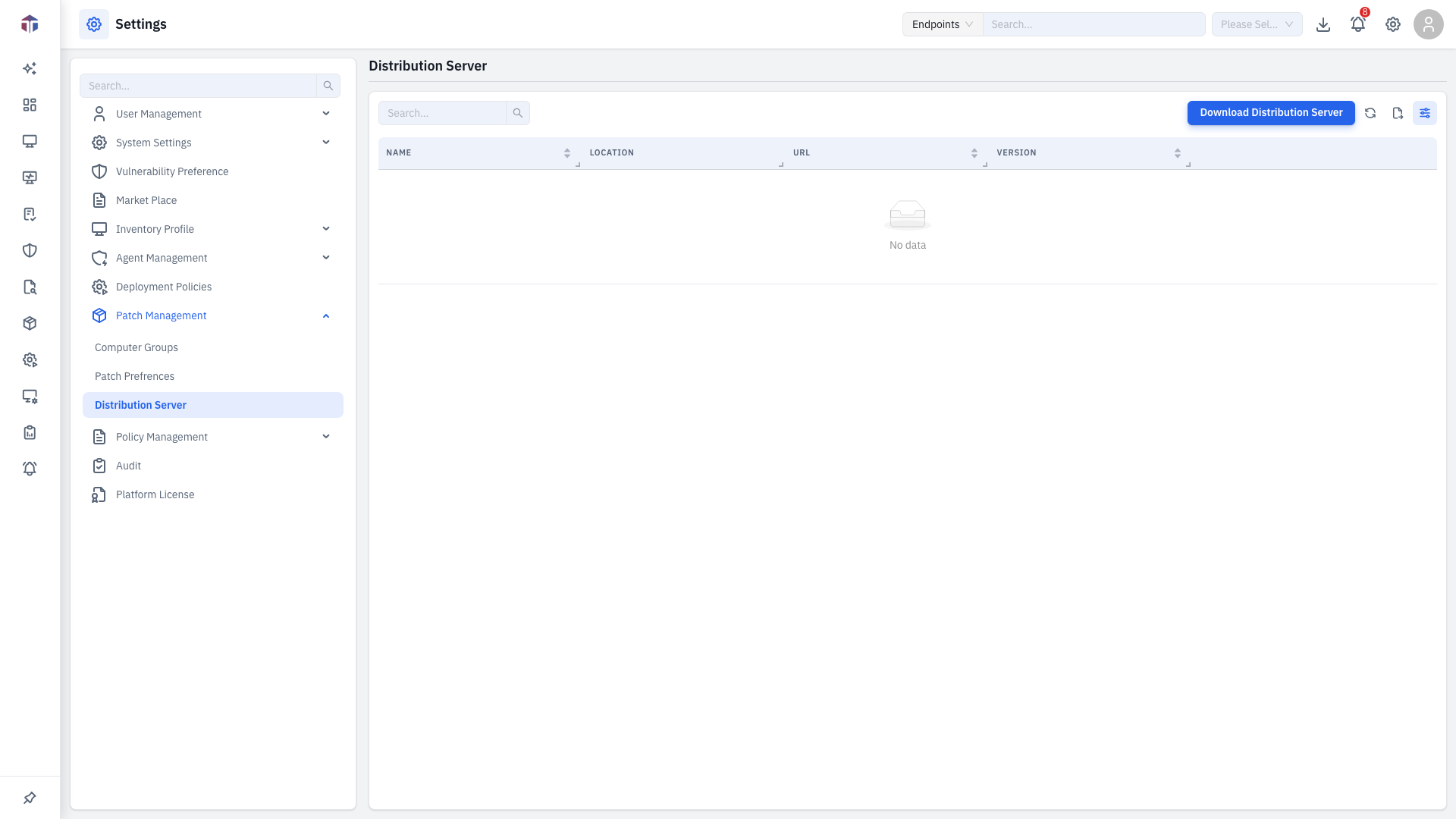Open the sparkle AI assistant icon in the left rail
The image size is (1456, 819).
[x=30, y=68]
